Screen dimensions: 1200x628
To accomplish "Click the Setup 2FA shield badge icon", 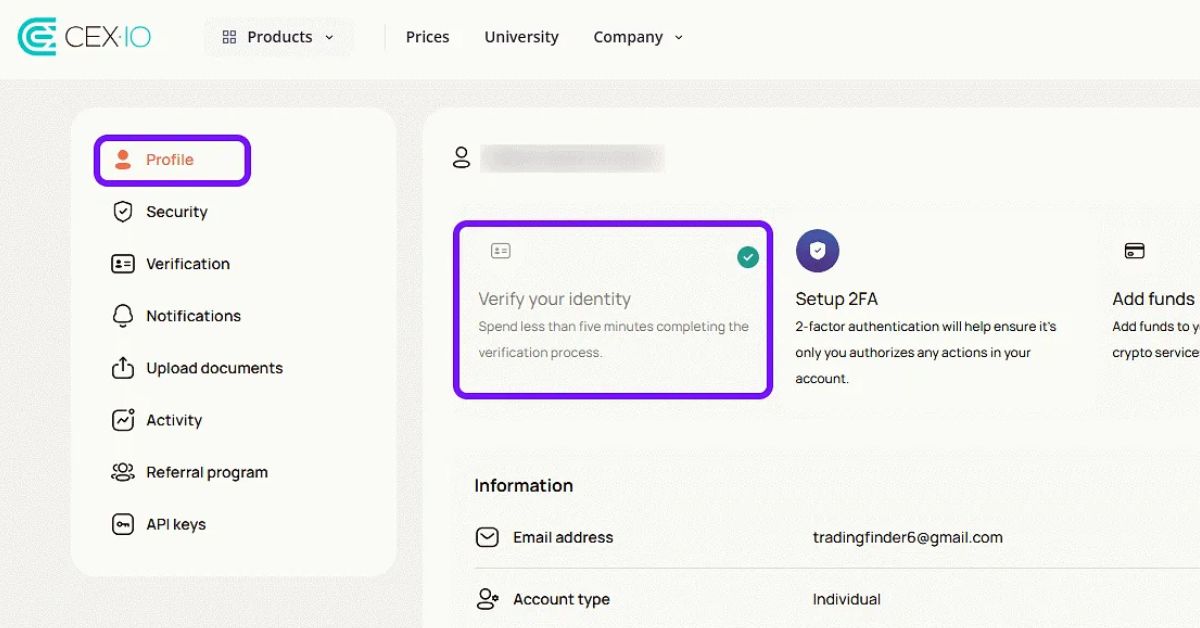I will pos(817,251).
